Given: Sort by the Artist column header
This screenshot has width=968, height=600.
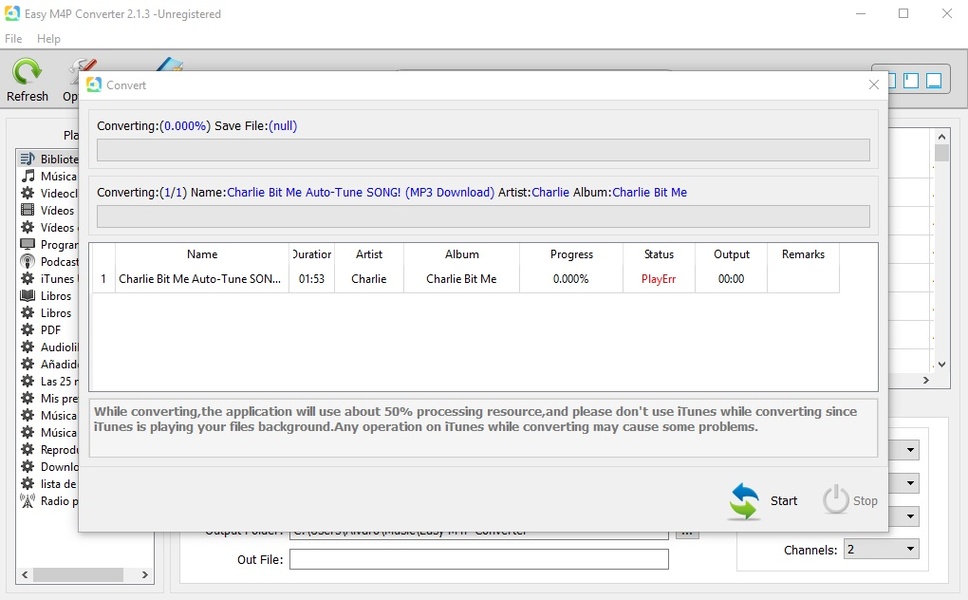Looking at the screenshot, I should (x=369, y=254).
